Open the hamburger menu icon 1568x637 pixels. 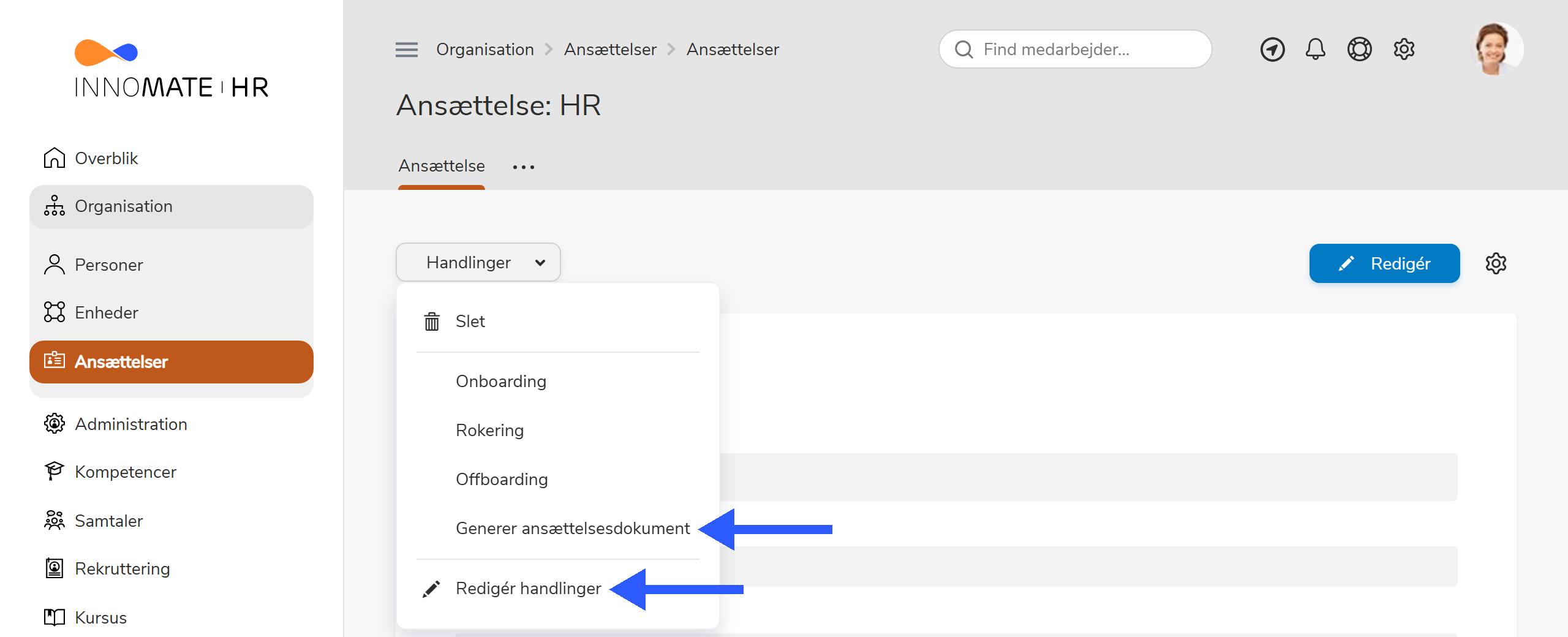(x=407, y=50)
